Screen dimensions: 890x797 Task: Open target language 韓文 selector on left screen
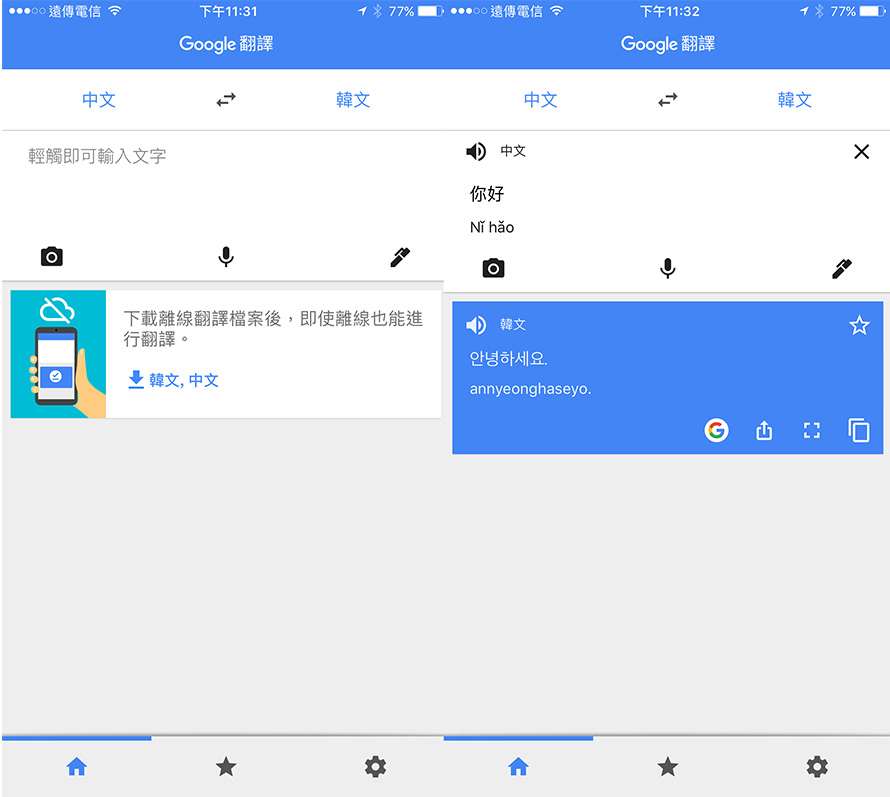pyautogui.click(x=352, y=100)
